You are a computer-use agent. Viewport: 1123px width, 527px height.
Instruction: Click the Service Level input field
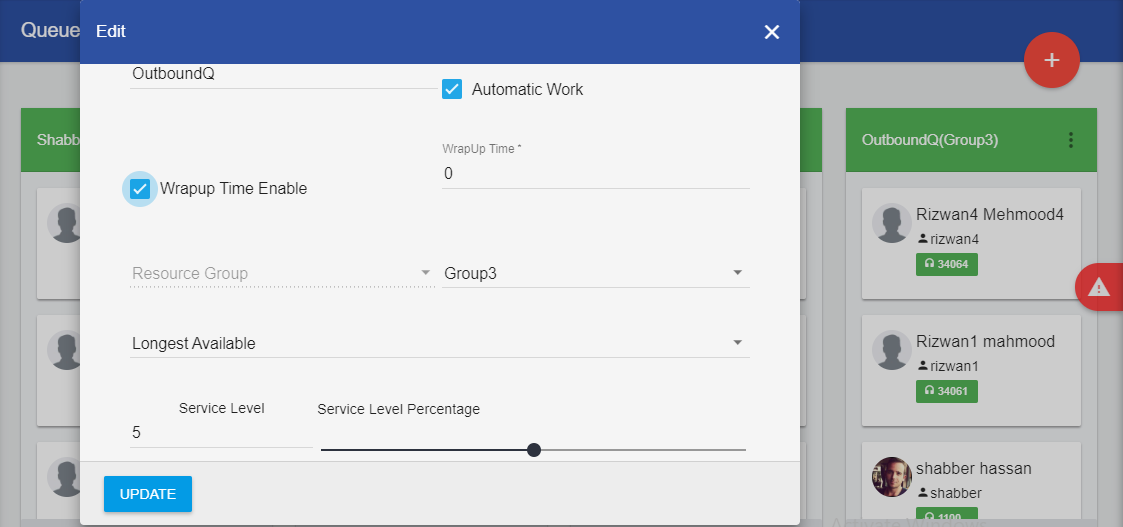[x=220, y=433]
